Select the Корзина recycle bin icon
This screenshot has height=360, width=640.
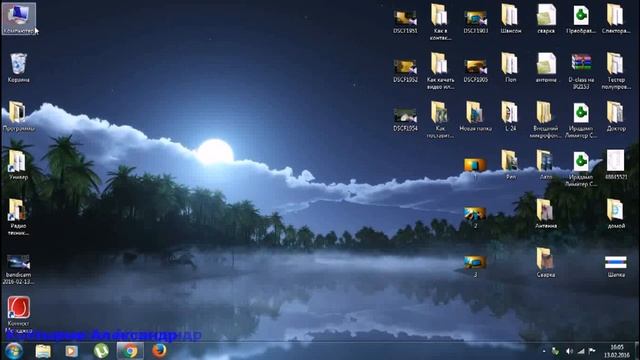point(18,68)
